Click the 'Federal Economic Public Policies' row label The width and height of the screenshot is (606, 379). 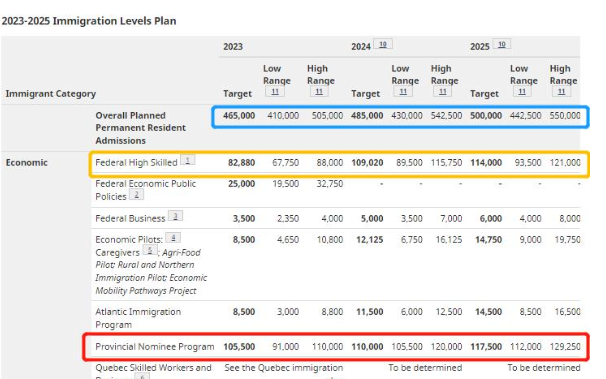pyautogui.click(x=146, y=190)
